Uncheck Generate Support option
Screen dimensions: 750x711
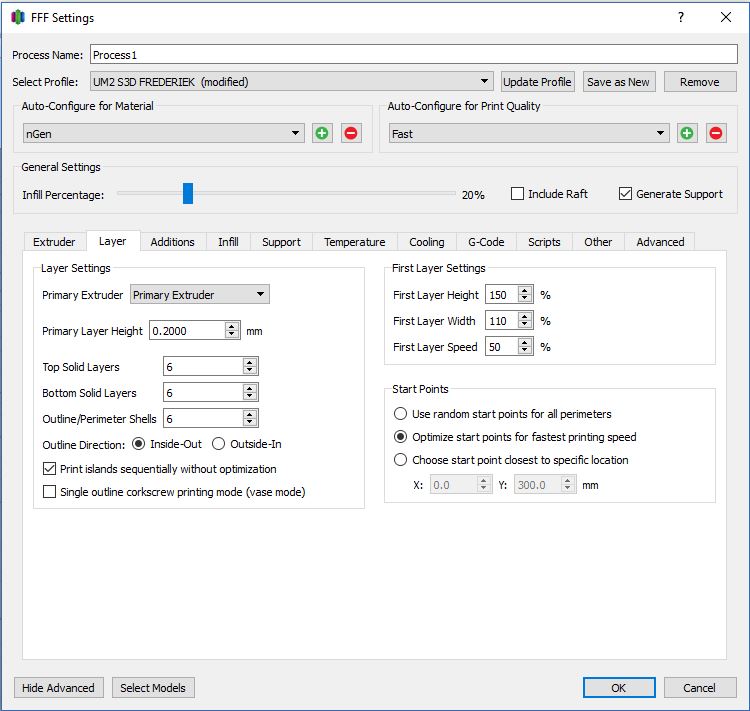(x=626, y=194)
